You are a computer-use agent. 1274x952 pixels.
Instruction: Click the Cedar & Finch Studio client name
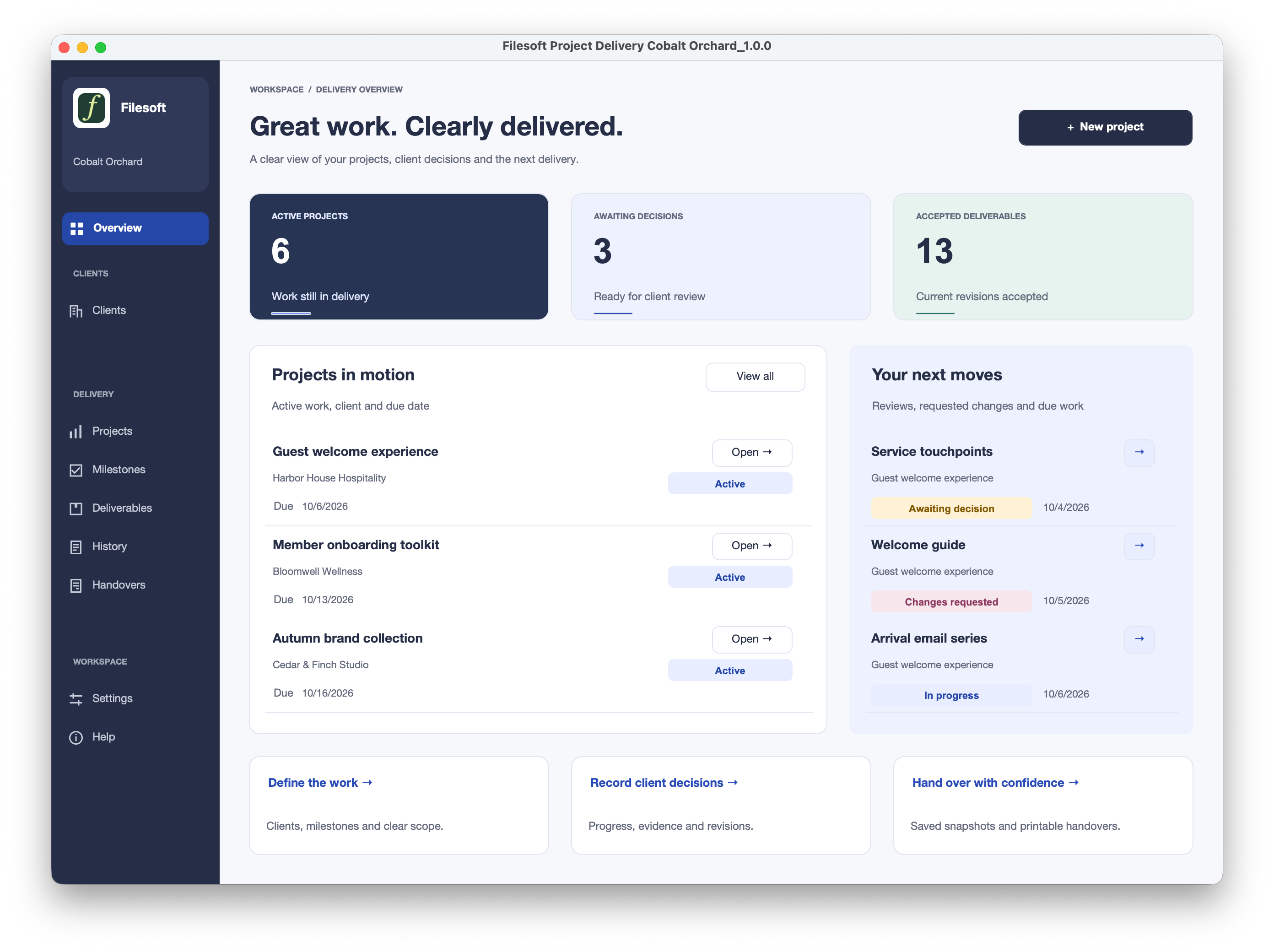tap(320, 665)
